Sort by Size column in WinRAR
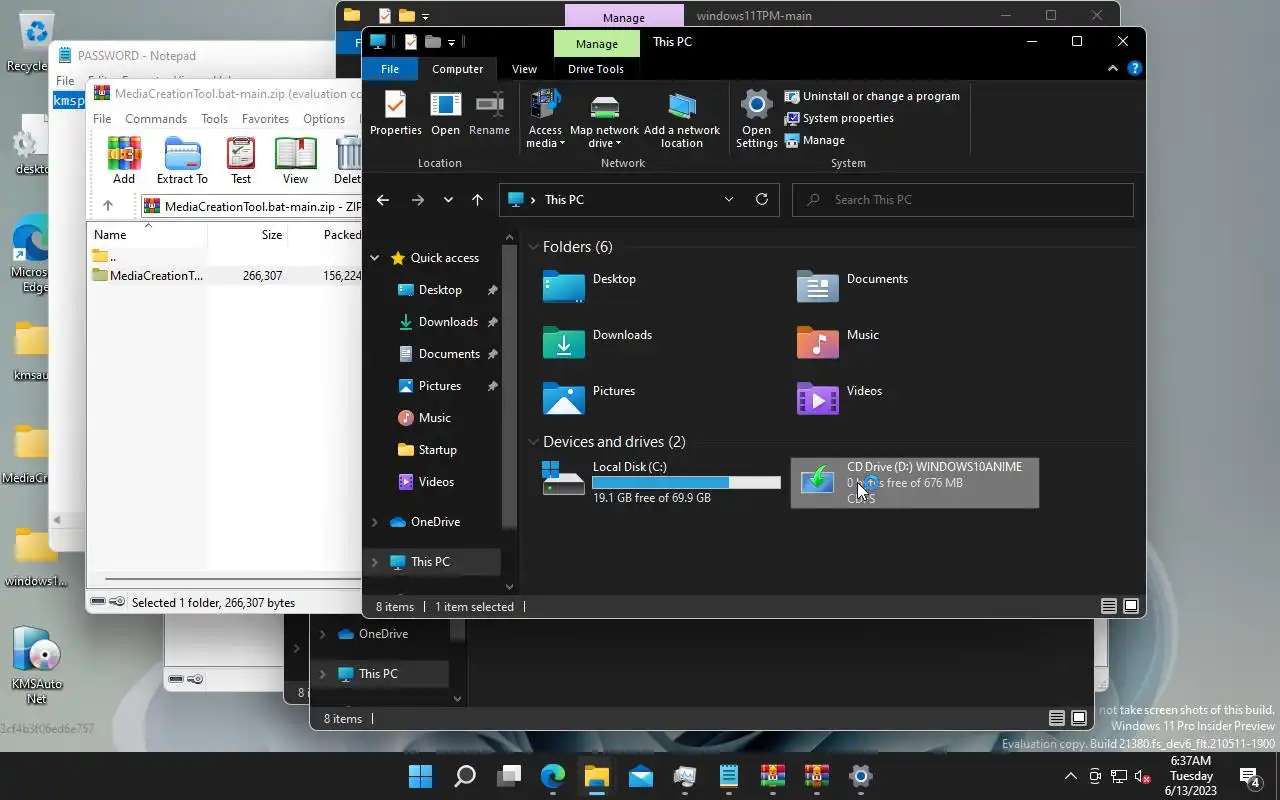Screen dimensions: 1280x800 pos(247,235)
